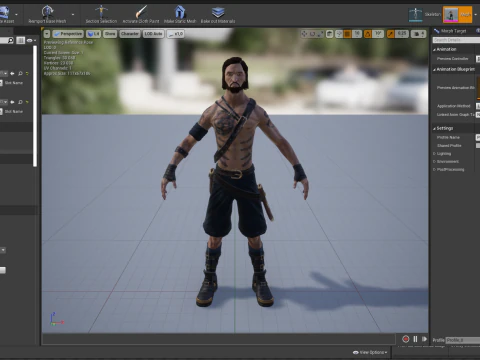Viewport: 480px width, 360px height.
Task: Click the animation timeline scrub bar
Action: (x=219, y=339)
